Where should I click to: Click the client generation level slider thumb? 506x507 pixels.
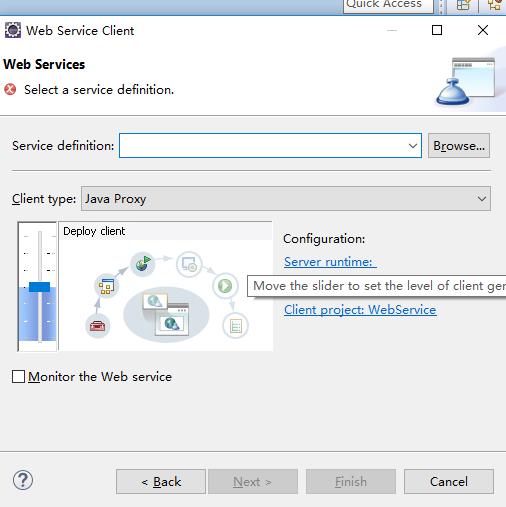tap(39, 287)
